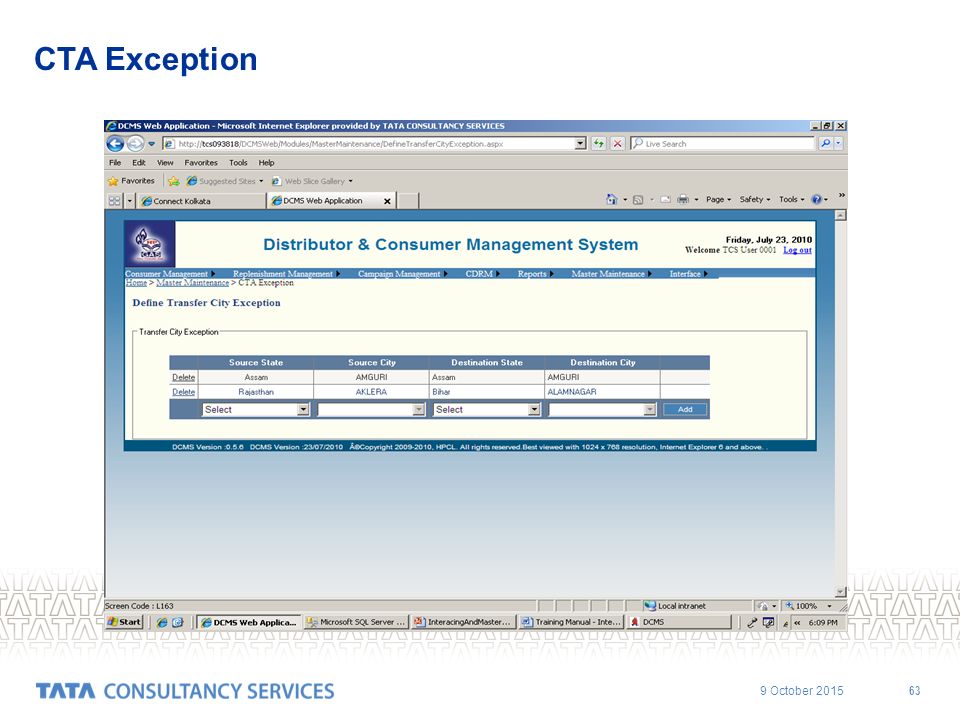Screen dimensions: 960x720
Task: Click the Add button
Action: tap(685, 410)
